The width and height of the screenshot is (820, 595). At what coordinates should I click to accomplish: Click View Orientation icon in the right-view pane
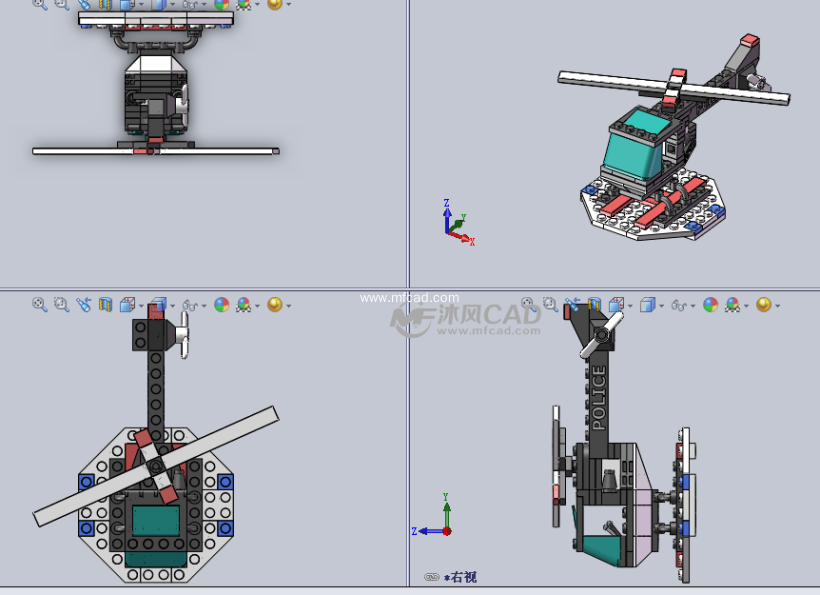[x=616, y=304]
